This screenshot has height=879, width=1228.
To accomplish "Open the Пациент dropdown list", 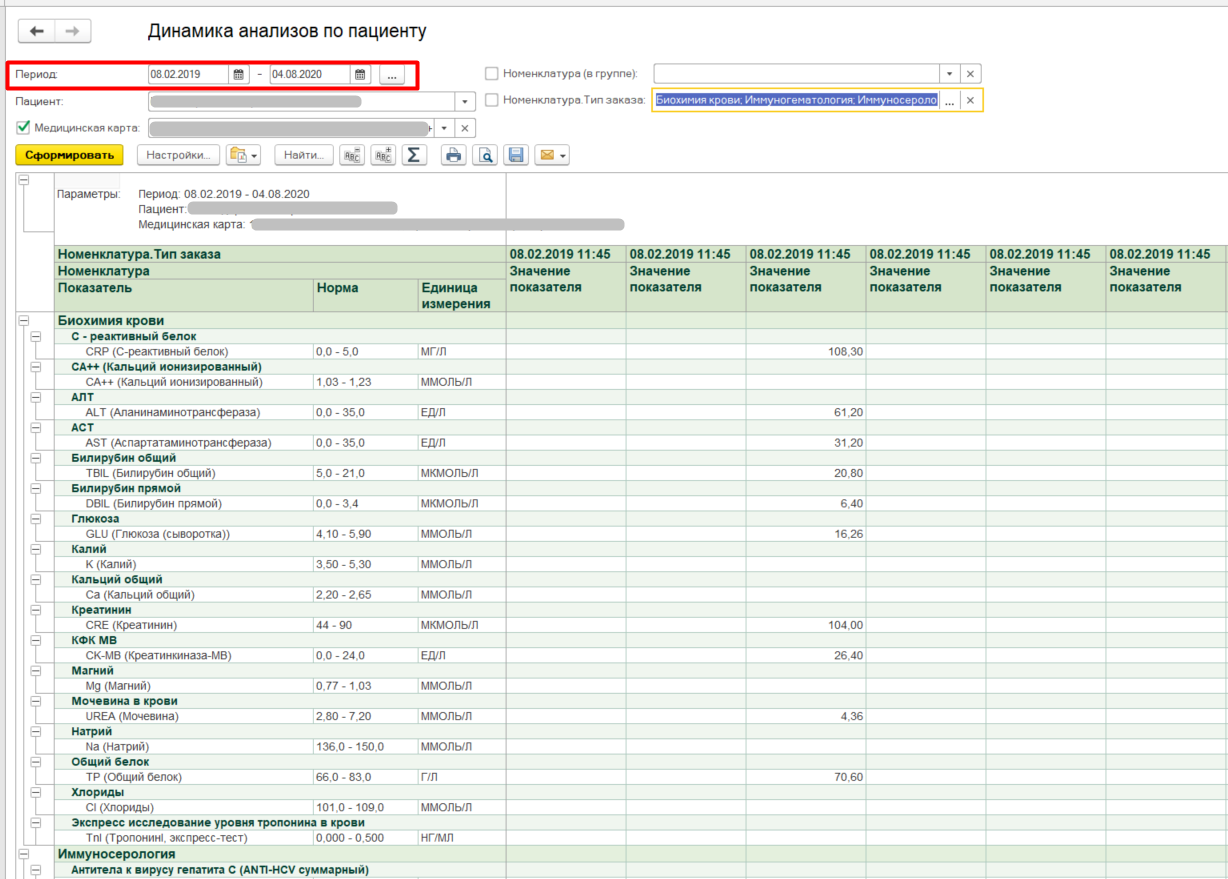I will [x=465, y=102].
